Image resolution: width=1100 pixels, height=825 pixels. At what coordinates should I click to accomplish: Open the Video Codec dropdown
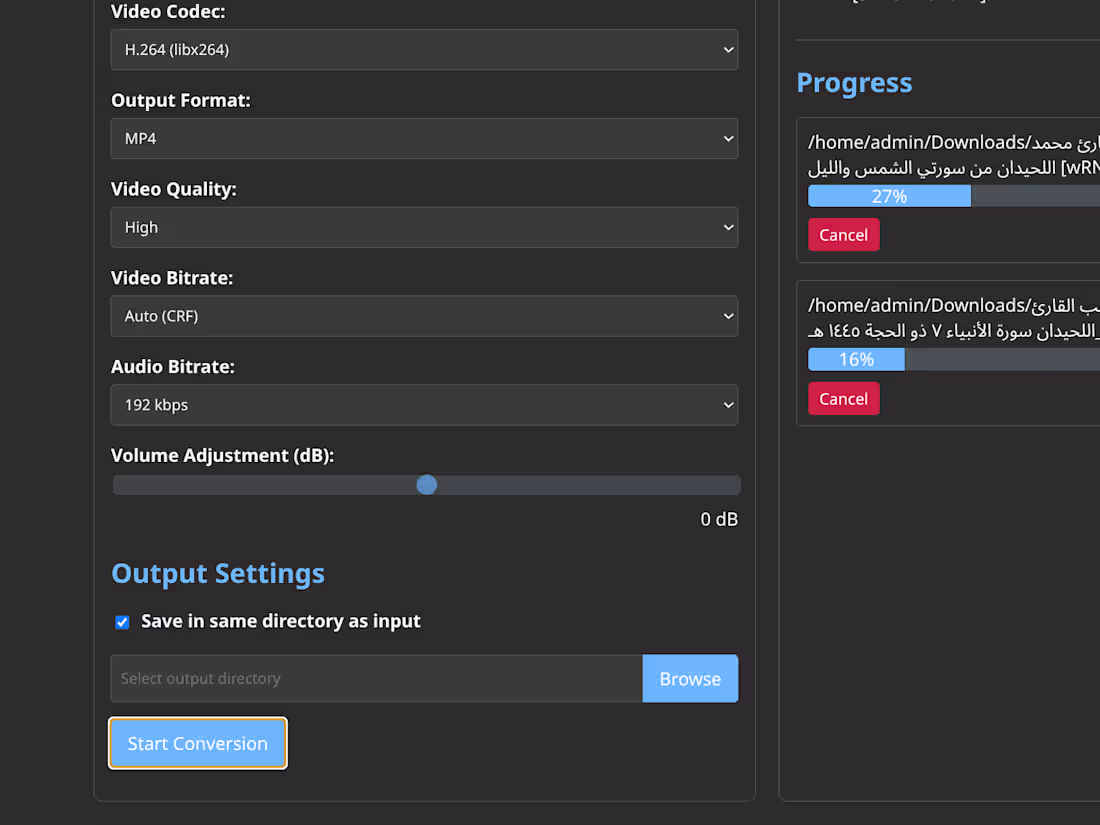[x=424, y=49]
